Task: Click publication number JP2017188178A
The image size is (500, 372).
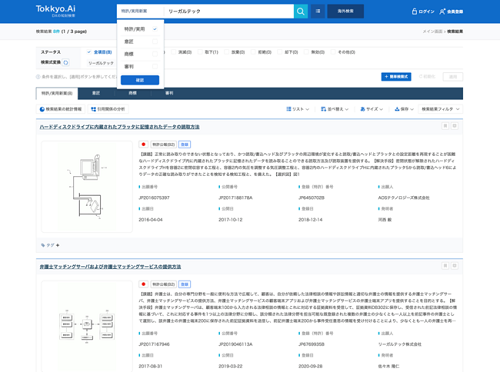Action: click(x=236, y=198)
